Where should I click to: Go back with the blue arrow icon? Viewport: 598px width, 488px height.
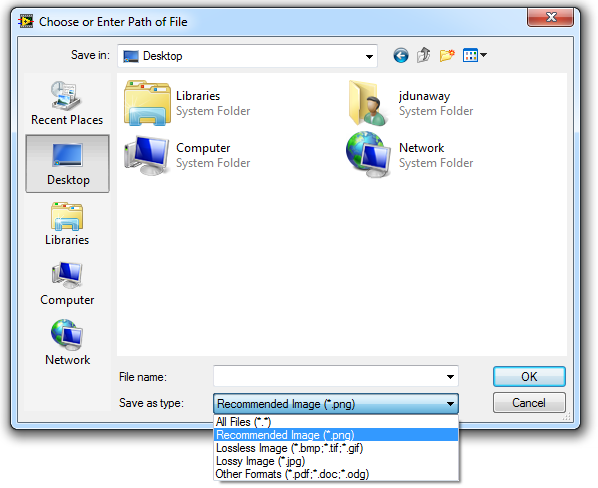click(400, 56)
